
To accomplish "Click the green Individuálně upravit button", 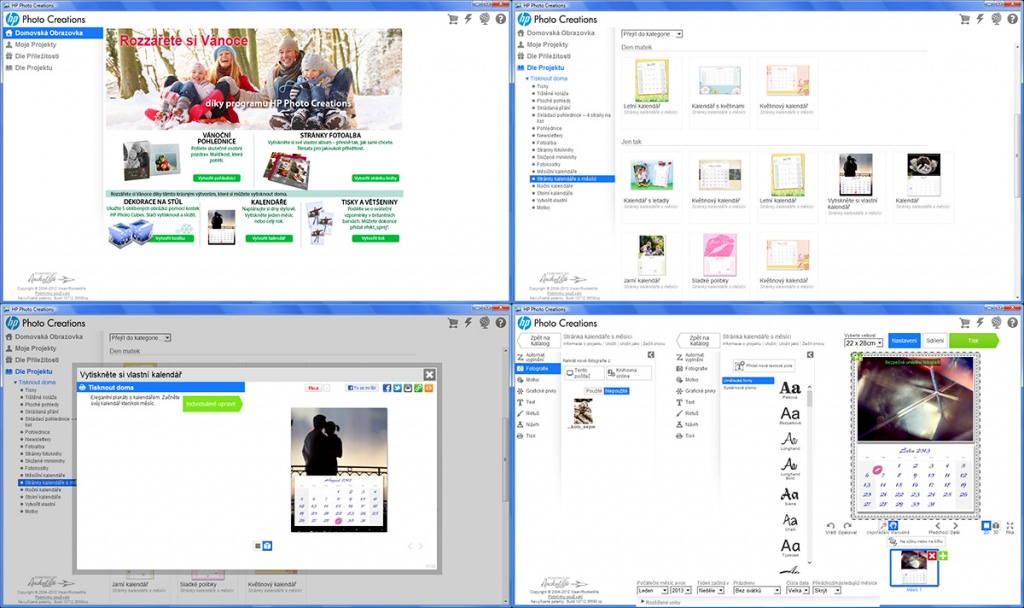I will pyautogui.click(x=212, y=404).
